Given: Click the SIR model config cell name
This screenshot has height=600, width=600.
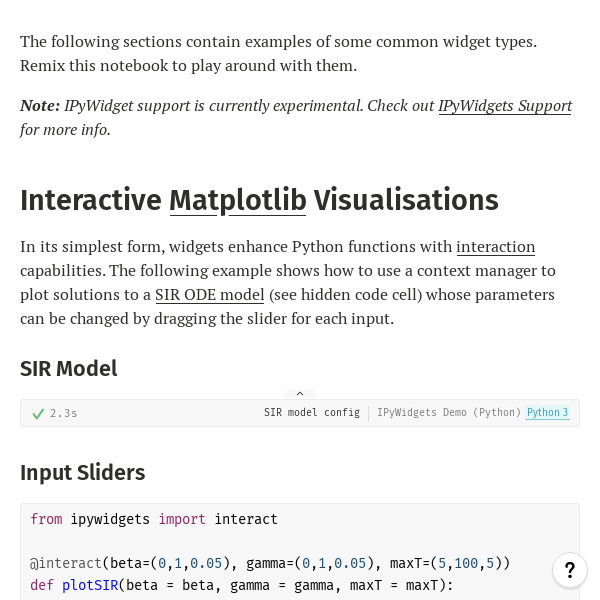Looking at the screenshot, I should click(312, 412).
